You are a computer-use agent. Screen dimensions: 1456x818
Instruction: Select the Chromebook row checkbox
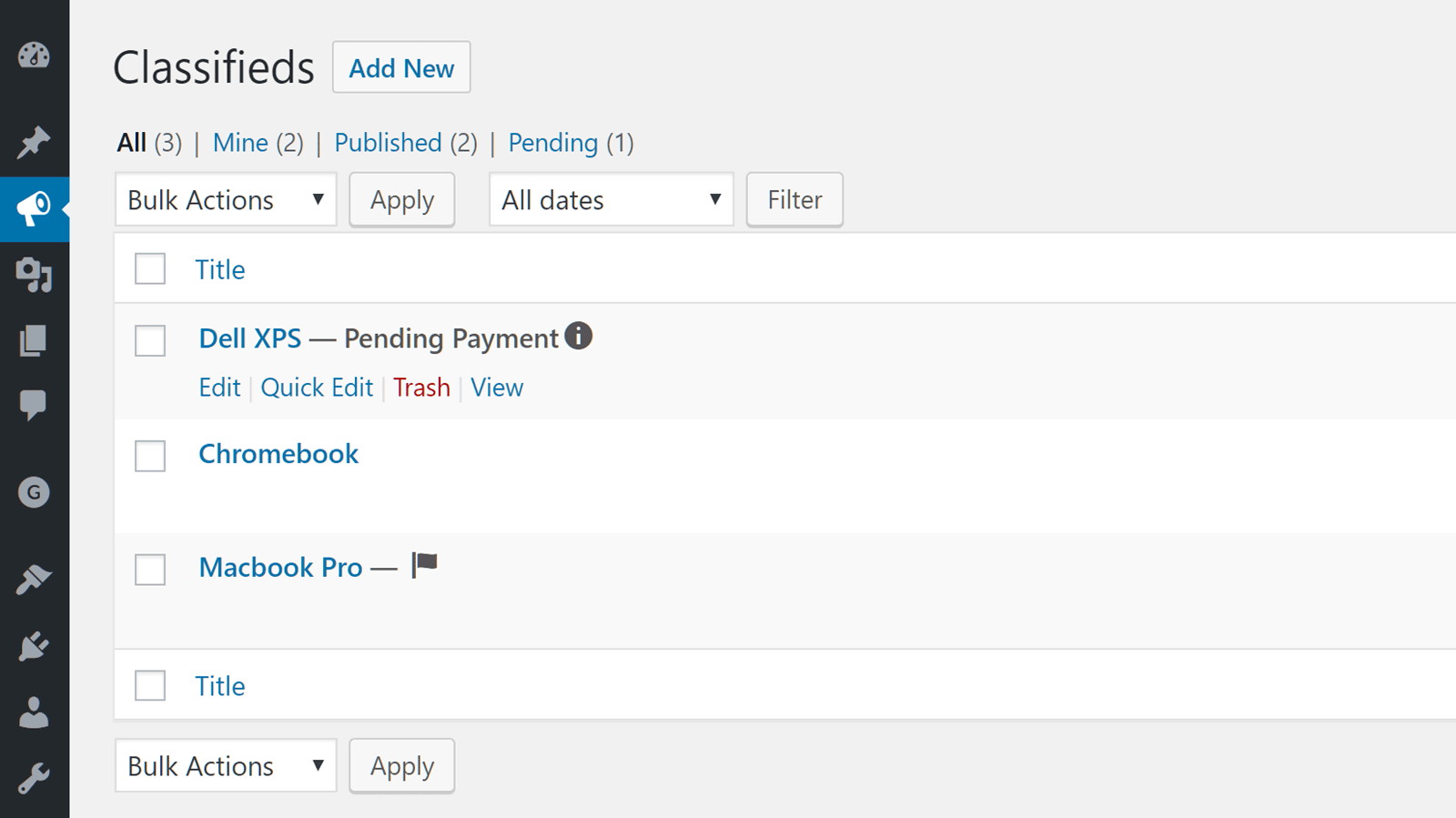click(150, 456)
